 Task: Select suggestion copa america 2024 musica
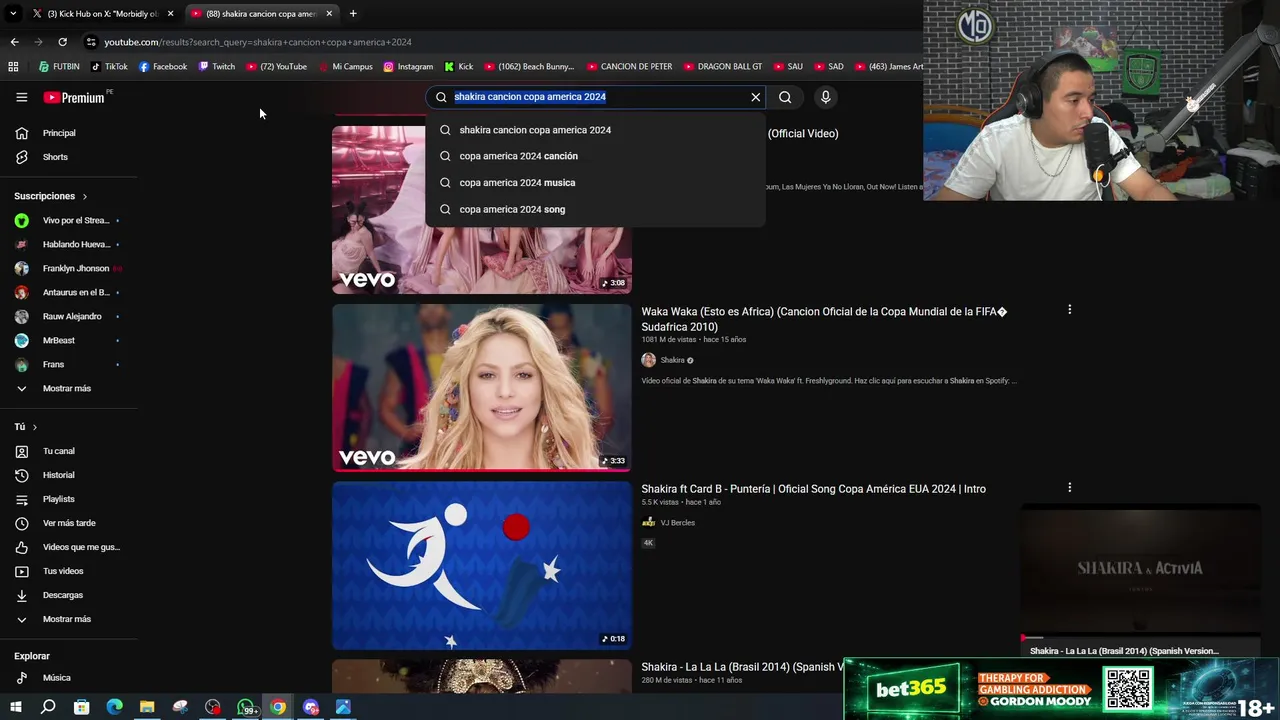pos(595,182)
